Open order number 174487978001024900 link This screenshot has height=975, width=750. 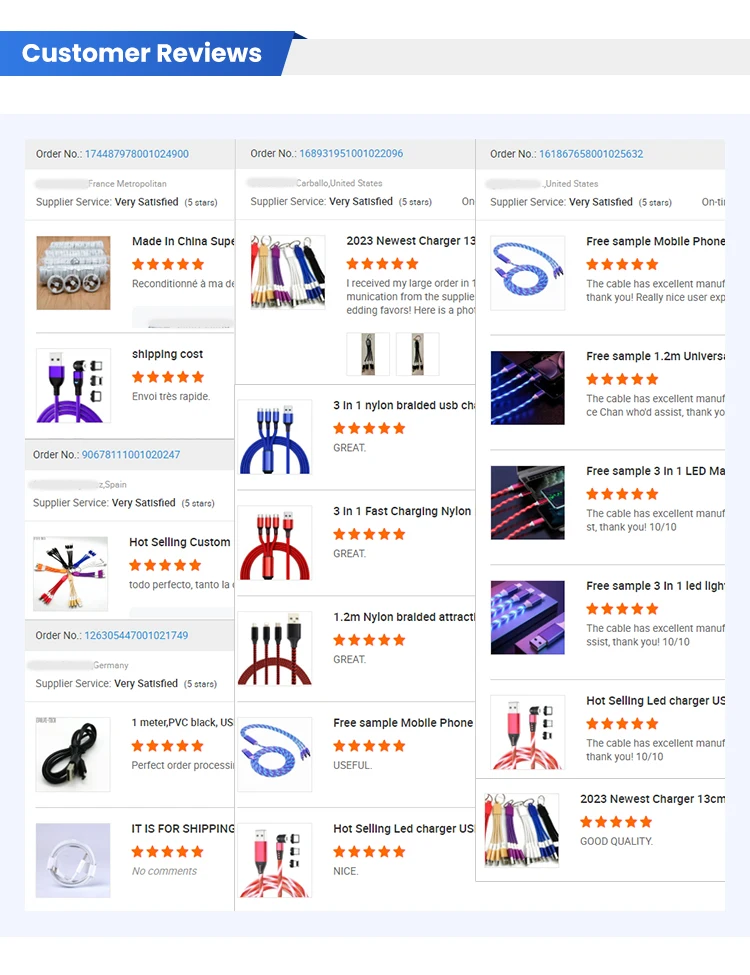pyautogui.click(x=137, y=154)
